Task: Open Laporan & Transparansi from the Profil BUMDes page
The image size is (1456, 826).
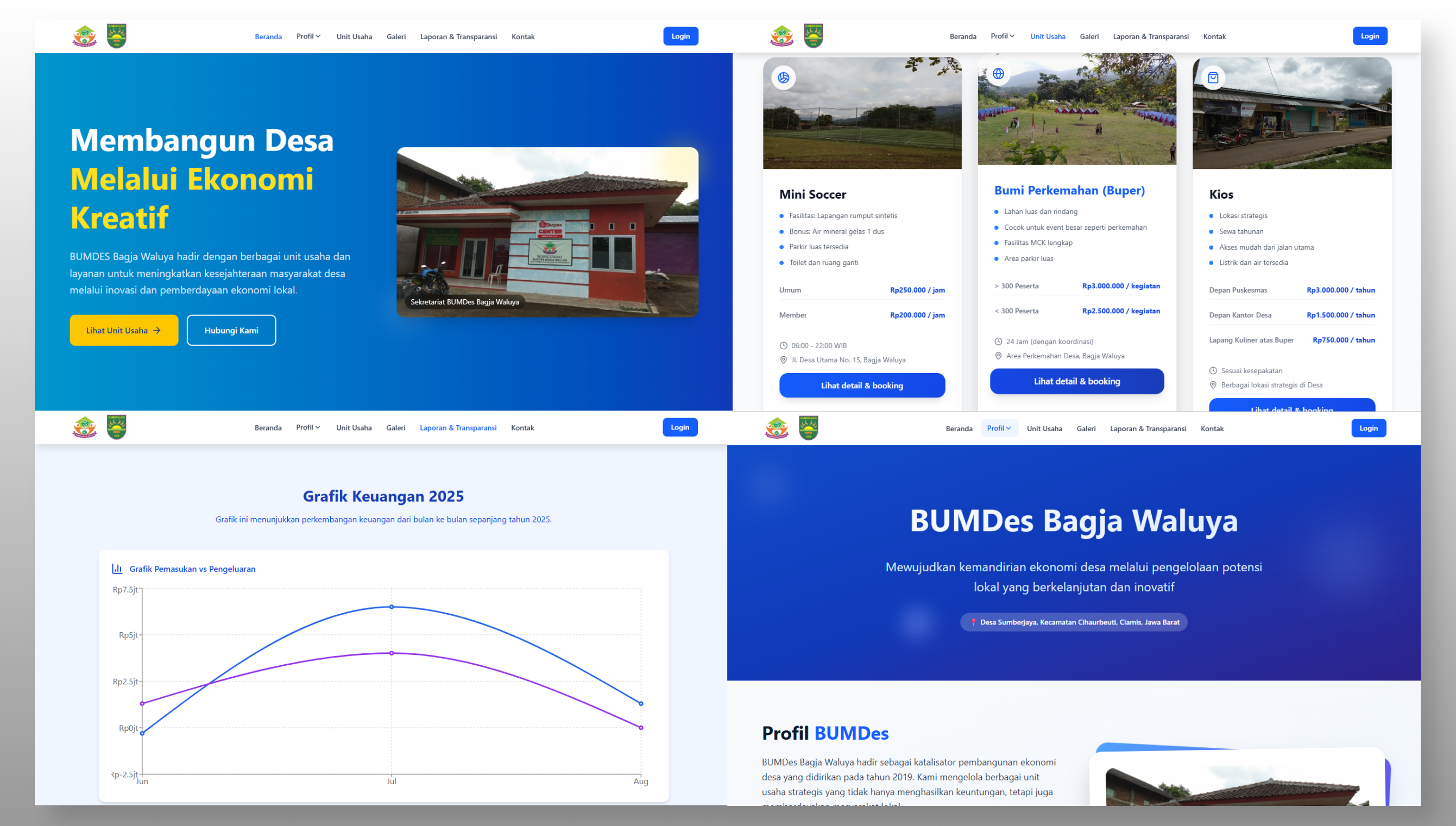Action: (x=1148, y=428)
